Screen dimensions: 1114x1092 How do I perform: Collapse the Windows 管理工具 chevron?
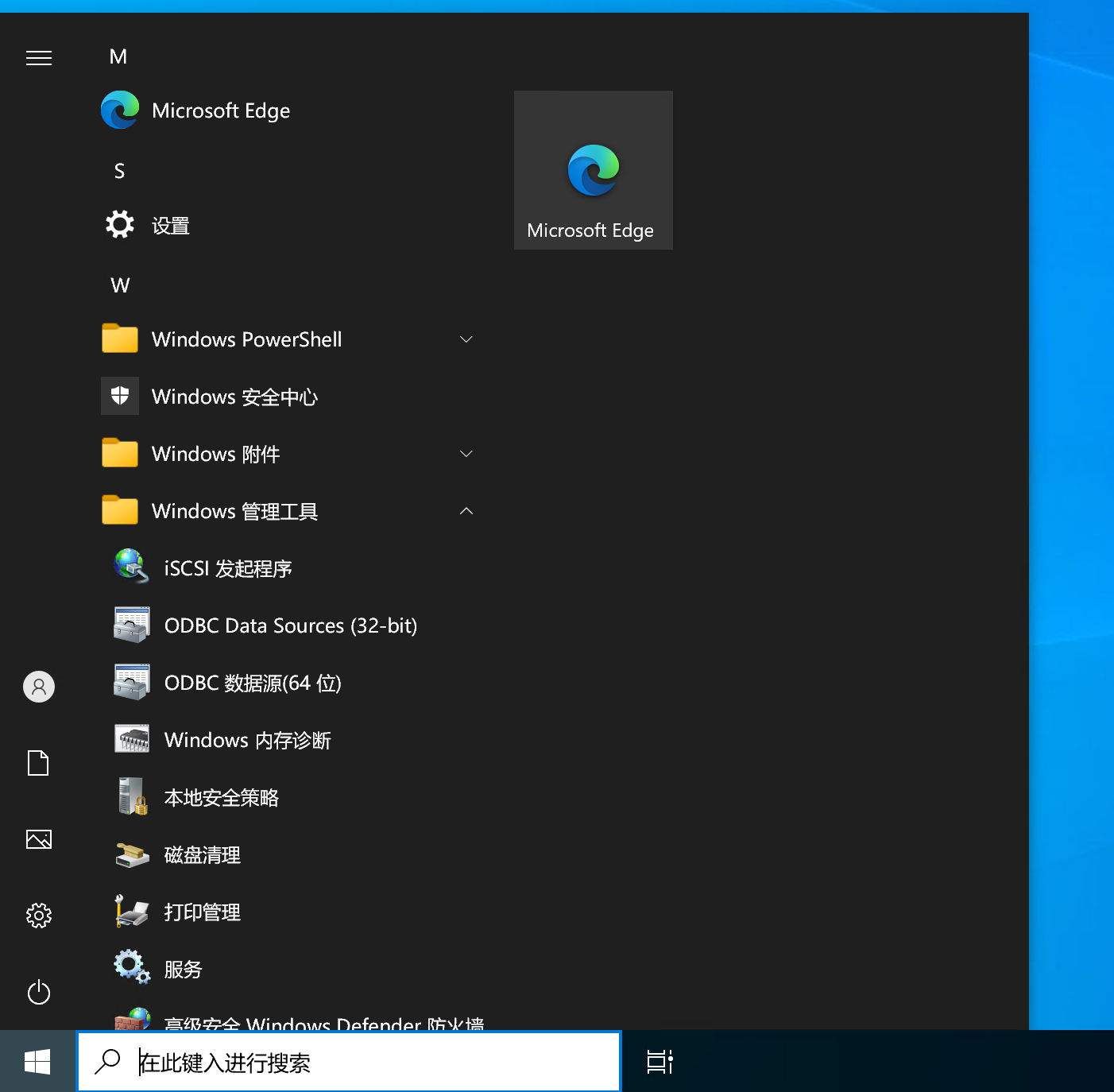point(466,511)
